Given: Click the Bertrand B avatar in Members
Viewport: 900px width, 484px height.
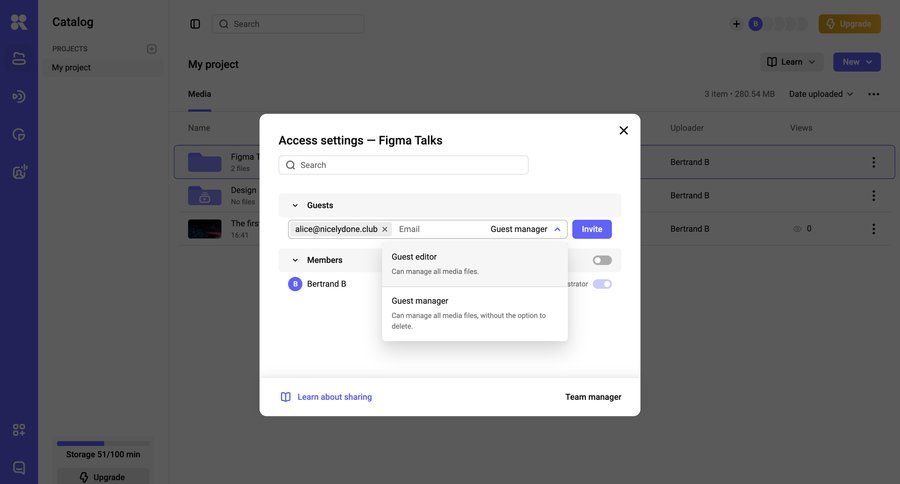Looking at the screenshot, I should pos(295,284).
